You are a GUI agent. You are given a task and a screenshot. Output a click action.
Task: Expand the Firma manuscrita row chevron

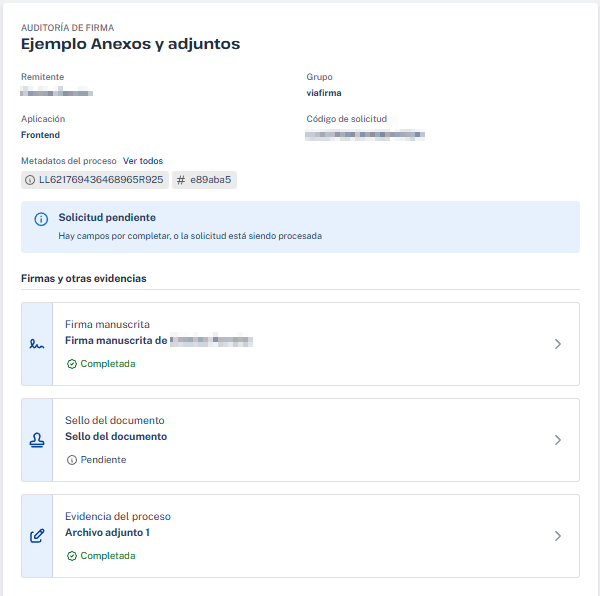pos(557,344)
